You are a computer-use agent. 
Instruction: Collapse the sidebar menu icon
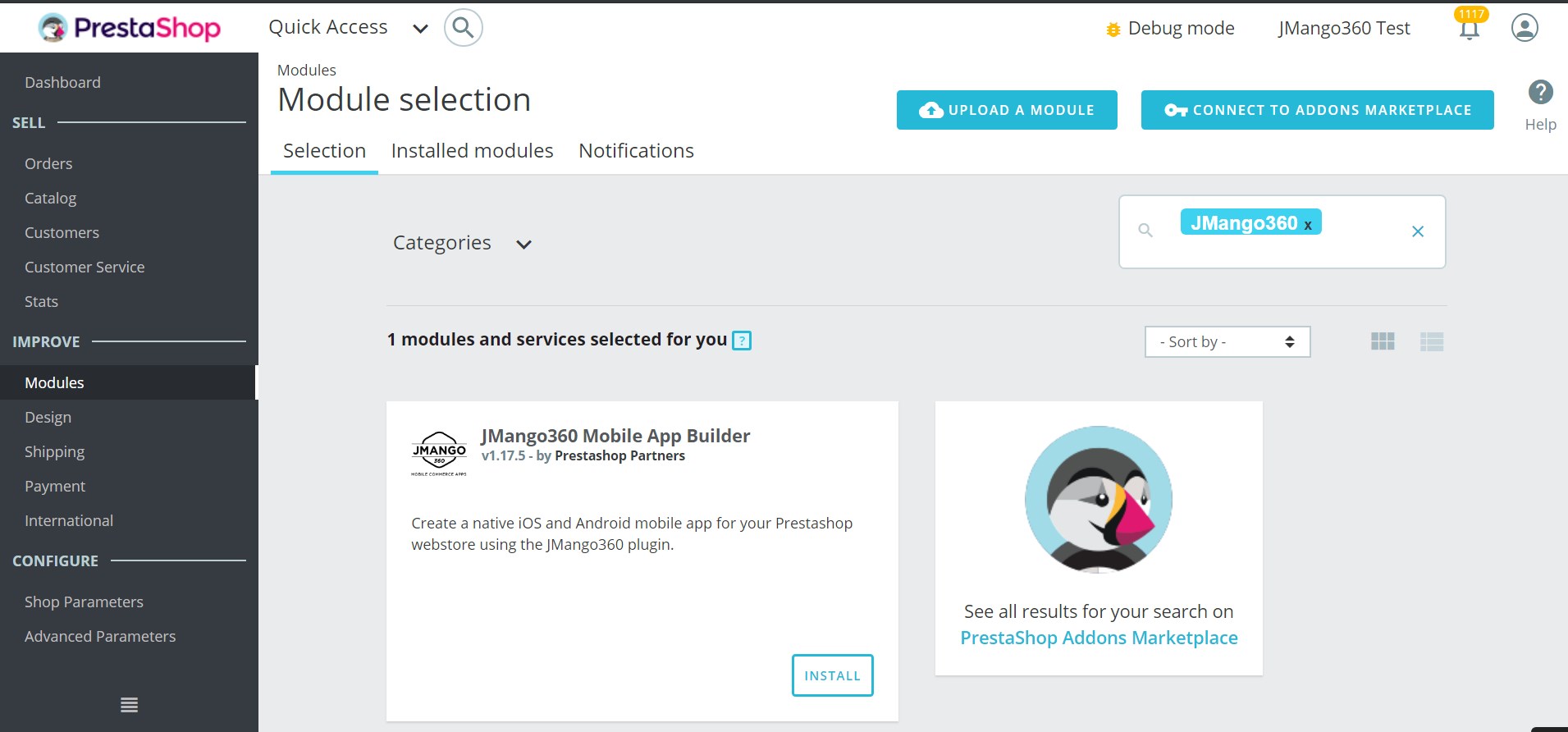pyautogui.click(x=129, y=704)
